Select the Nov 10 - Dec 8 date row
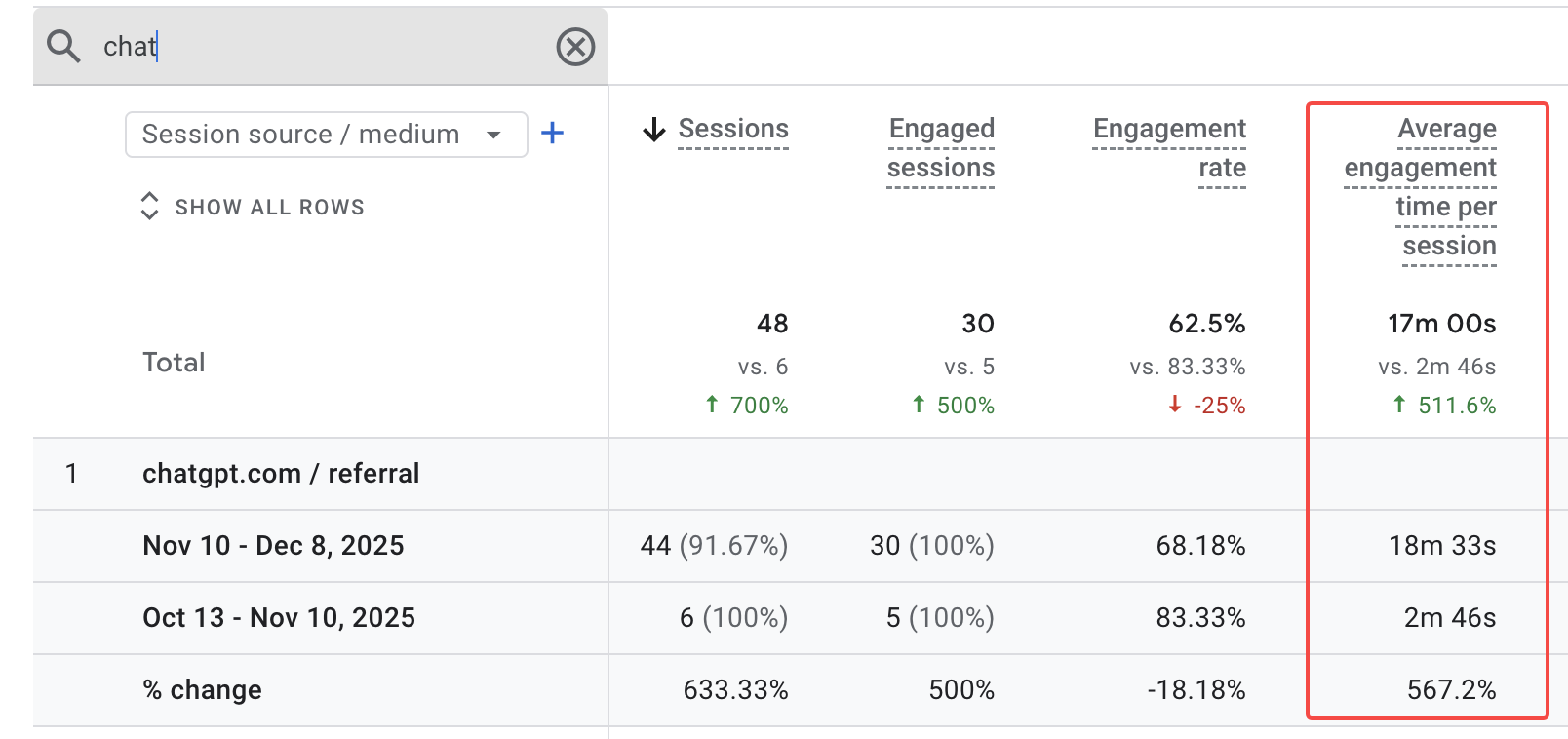Image resolution: width=1568 pixels, height=739 pixels. point(274,546)
